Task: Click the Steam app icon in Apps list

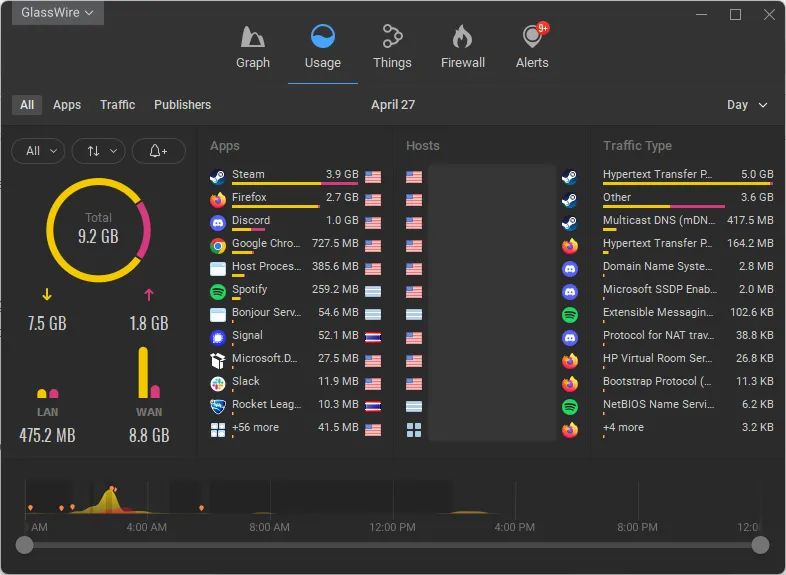Action: 218,177
